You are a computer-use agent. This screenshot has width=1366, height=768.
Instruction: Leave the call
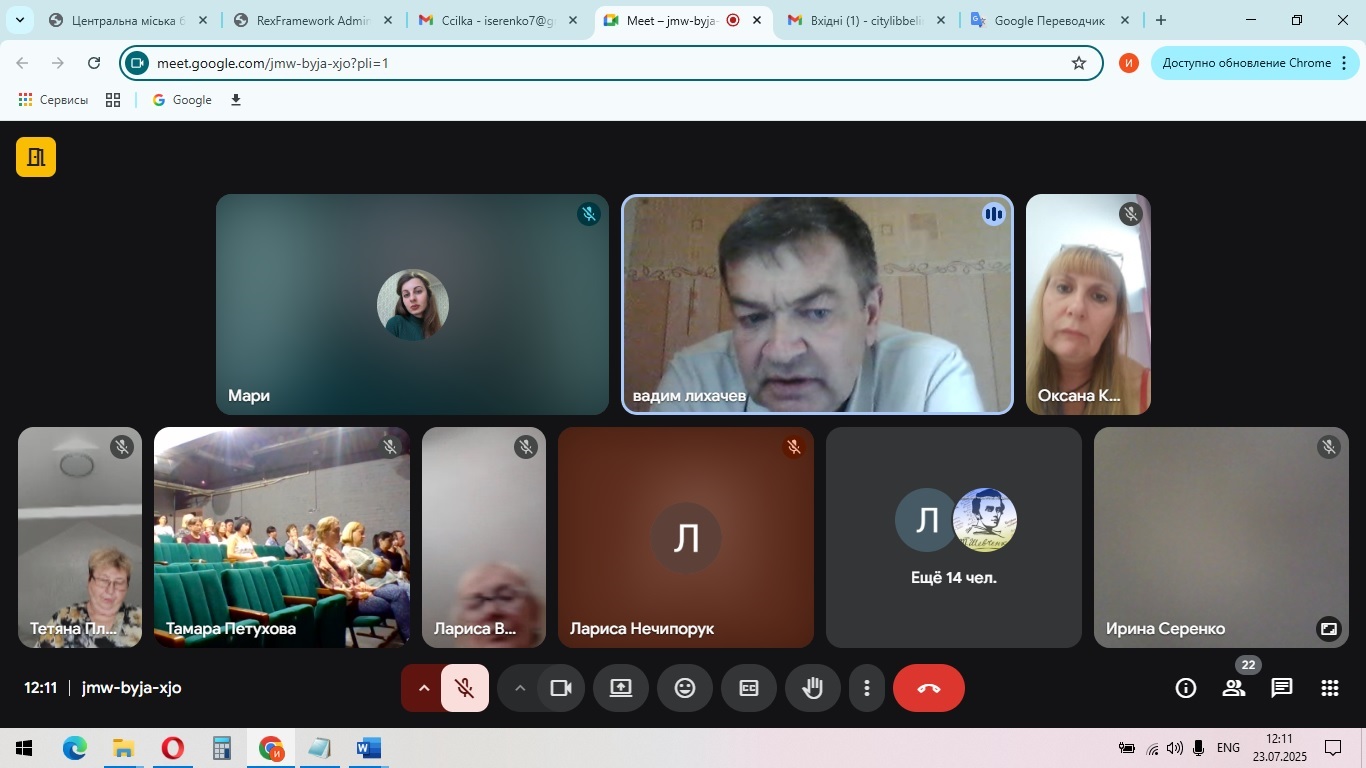tap(927, 688)
